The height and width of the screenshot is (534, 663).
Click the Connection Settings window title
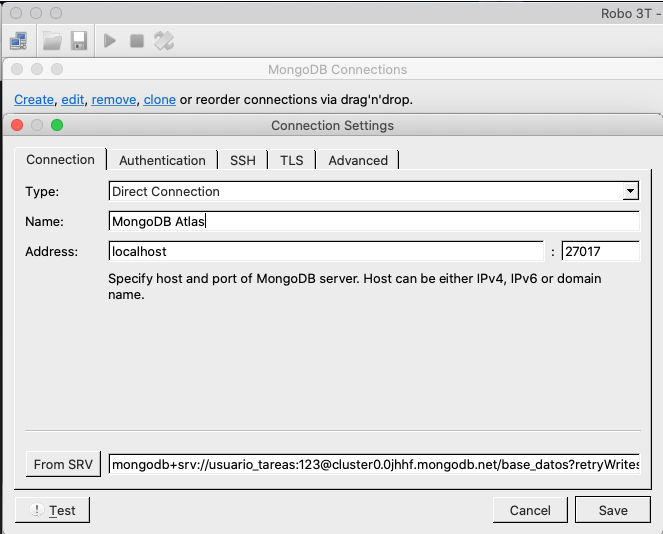332,126
